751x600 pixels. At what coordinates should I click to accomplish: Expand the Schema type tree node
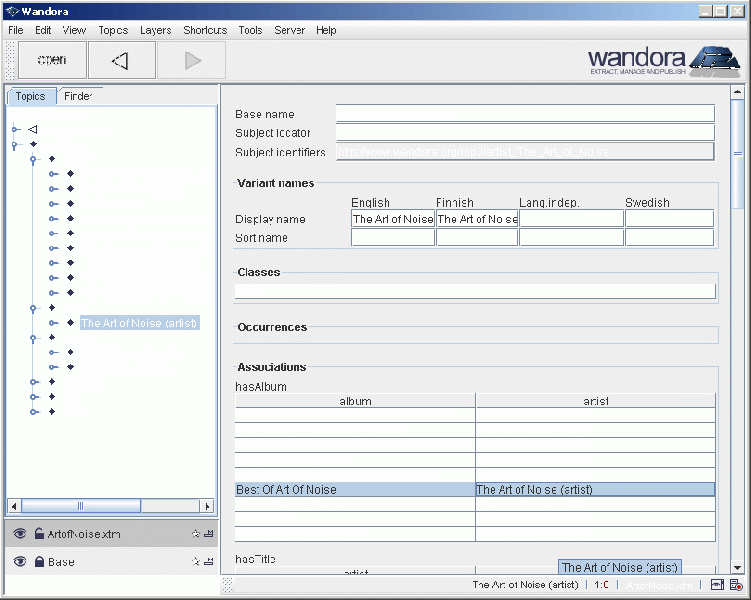(16, 130)
